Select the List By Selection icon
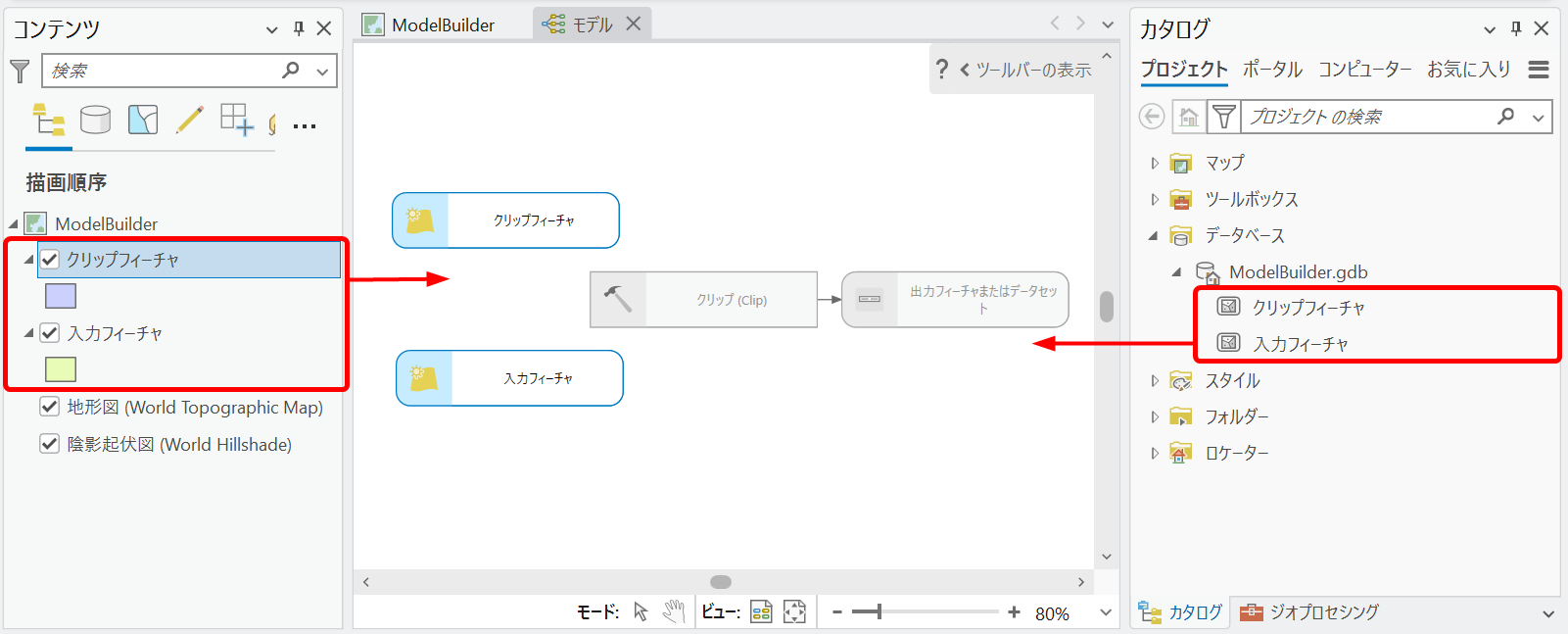 coord(143,121)
